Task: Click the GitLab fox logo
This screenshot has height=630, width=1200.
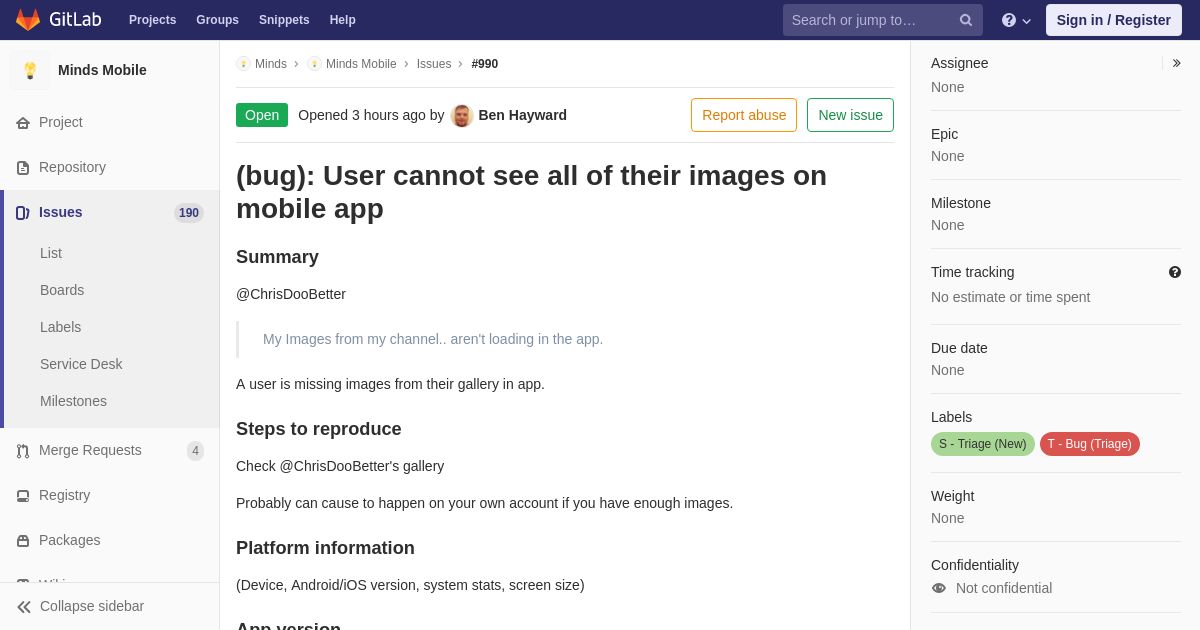Action: point(28,20)
